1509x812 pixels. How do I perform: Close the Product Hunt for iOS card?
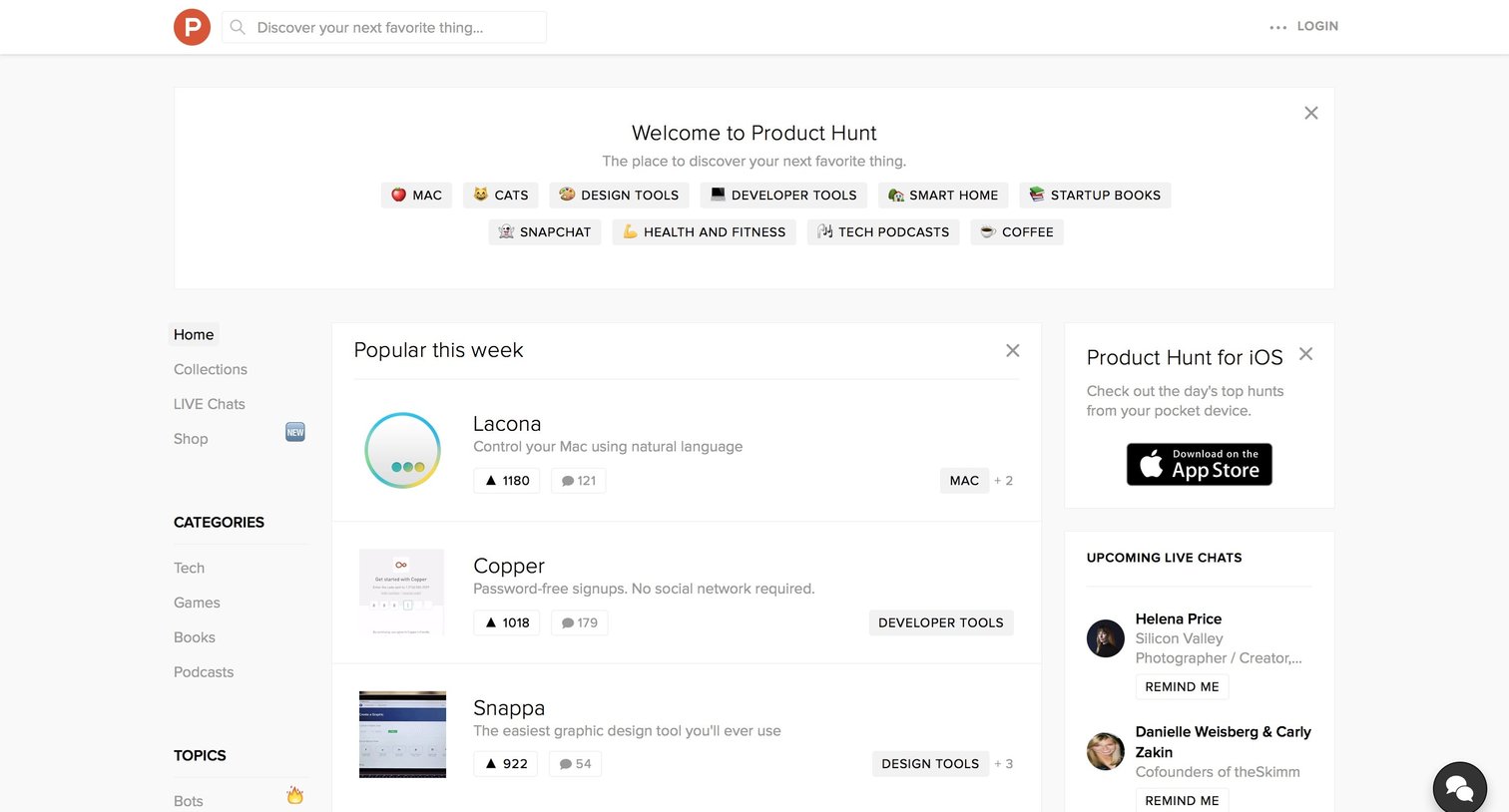click(x=1305, y=354)
